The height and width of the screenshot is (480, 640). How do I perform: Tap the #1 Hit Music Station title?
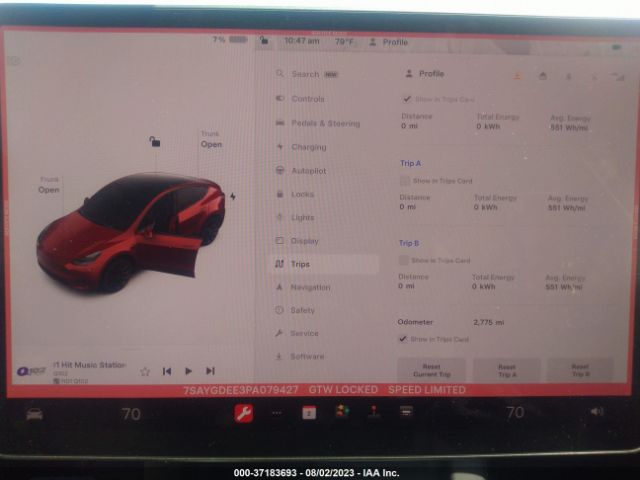pyautogui.click(x=89, y=364)
